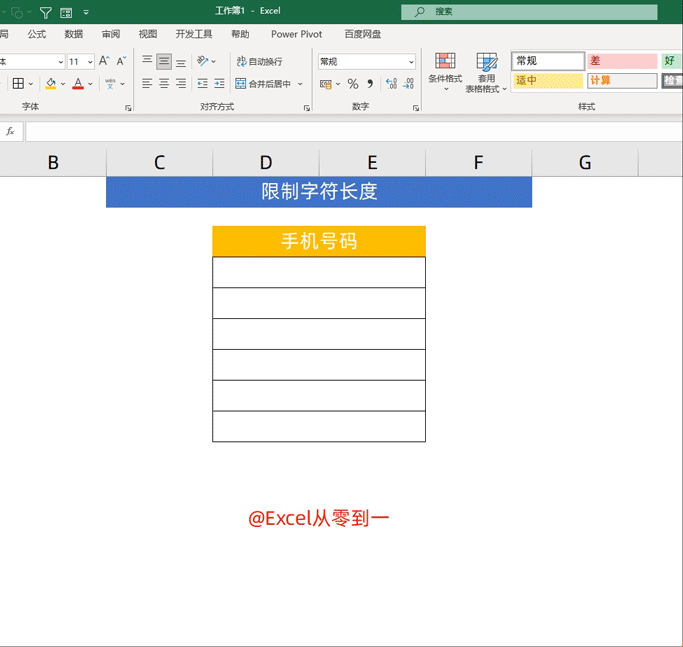Click into the formula bar

pyautogui.click(x=354, y=132)
